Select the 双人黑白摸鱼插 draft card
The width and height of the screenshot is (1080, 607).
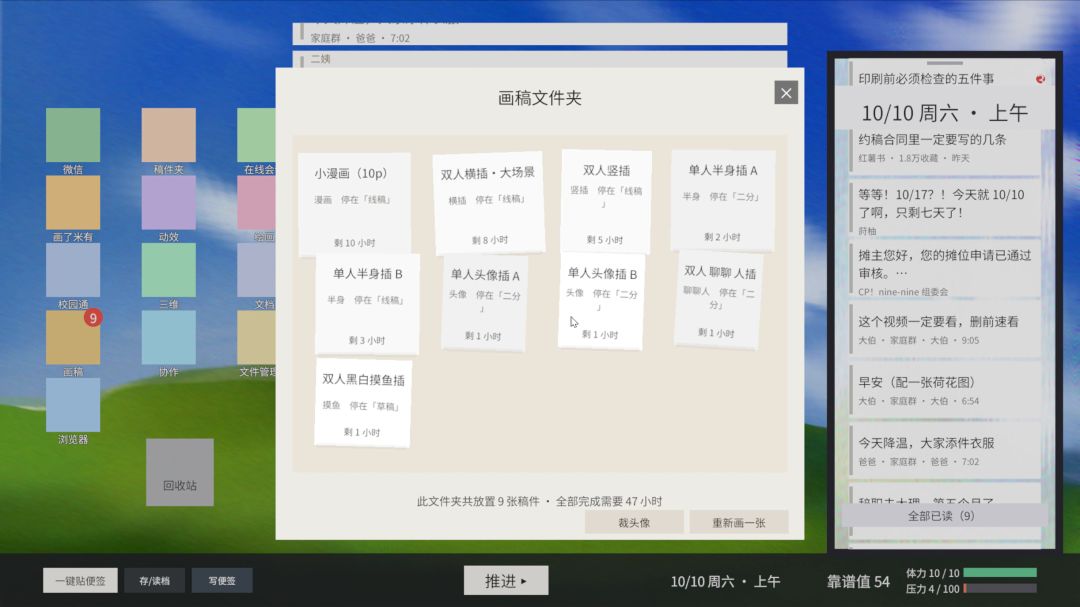coord(363,403)
